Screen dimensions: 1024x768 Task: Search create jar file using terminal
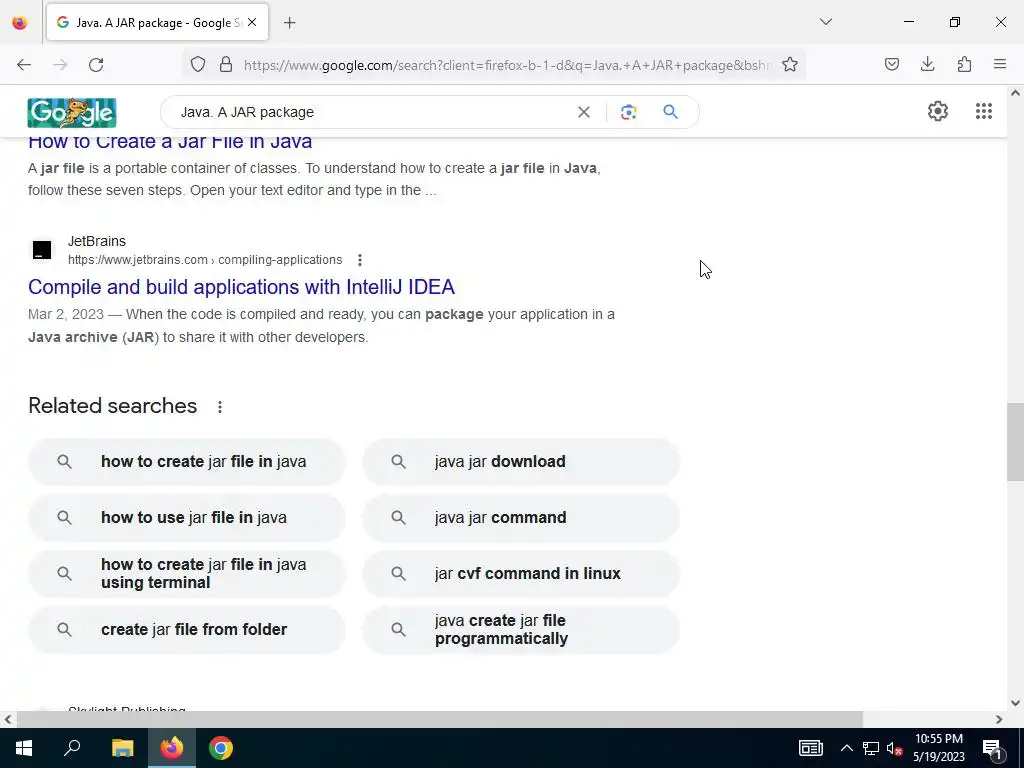[x=187, y=574]
